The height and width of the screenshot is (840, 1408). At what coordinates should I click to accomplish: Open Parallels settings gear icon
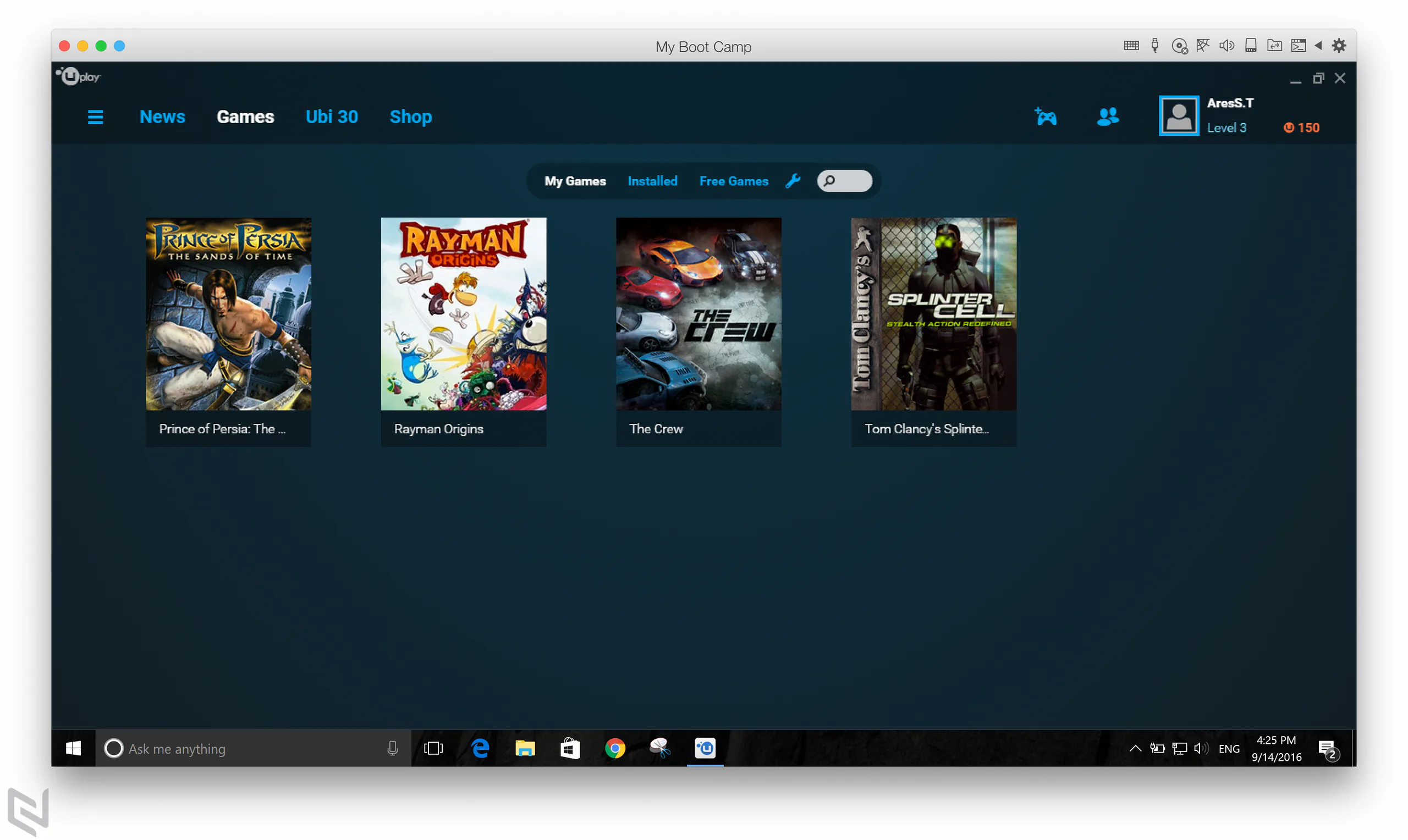click(1339, 46)
